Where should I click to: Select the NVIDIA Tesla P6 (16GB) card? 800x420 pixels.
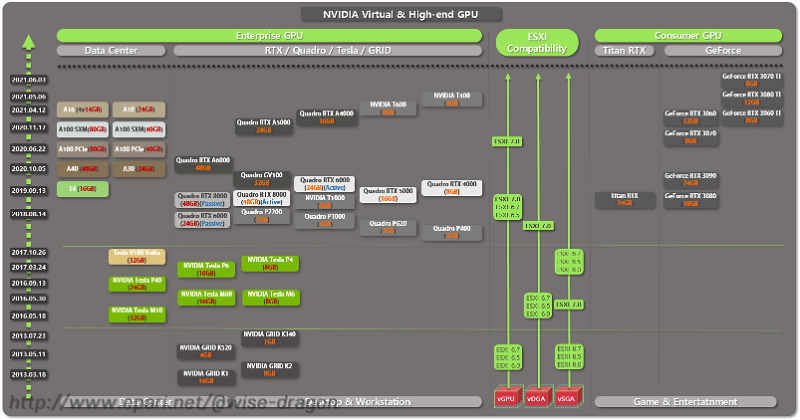[206, 269]
